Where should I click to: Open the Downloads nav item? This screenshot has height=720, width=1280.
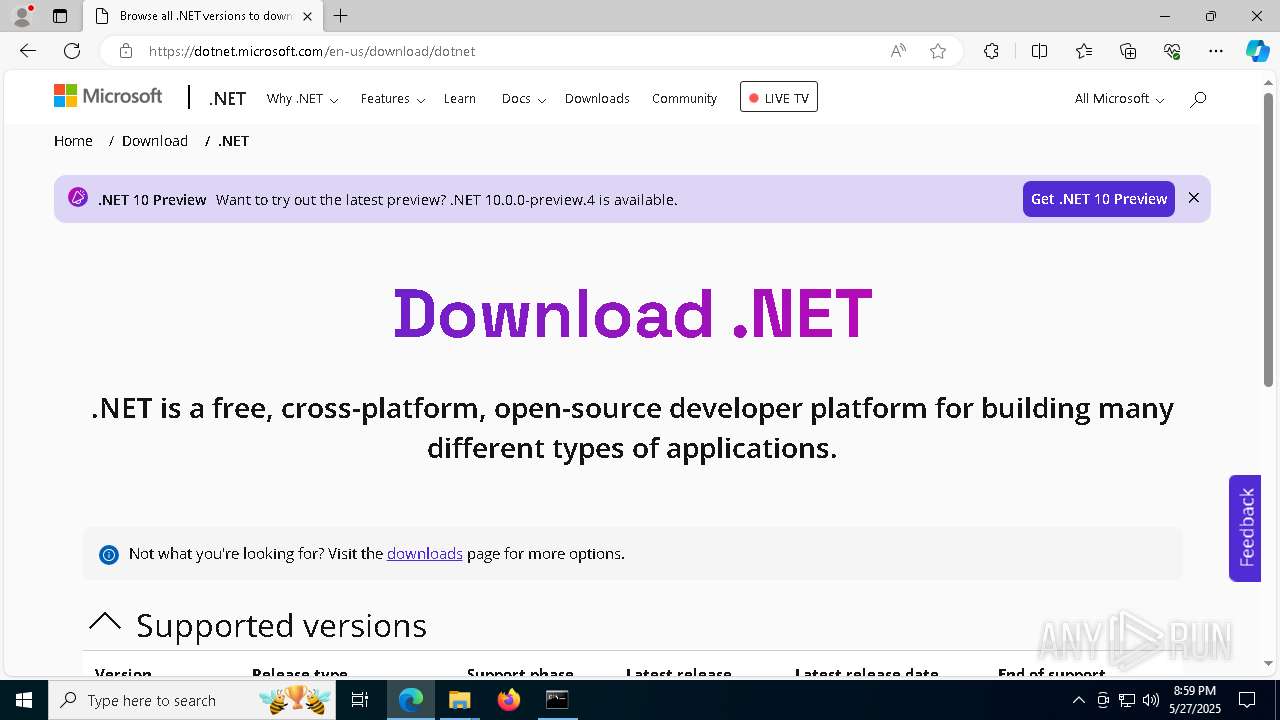[597, 98]
